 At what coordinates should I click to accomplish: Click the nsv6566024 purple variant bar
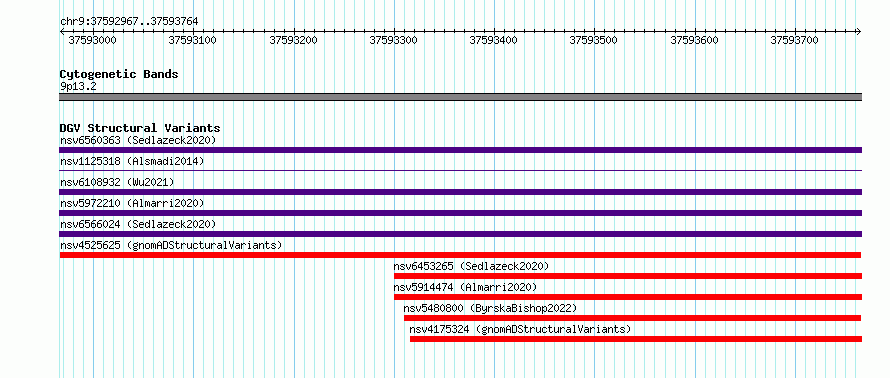click(x=460, y=234)
